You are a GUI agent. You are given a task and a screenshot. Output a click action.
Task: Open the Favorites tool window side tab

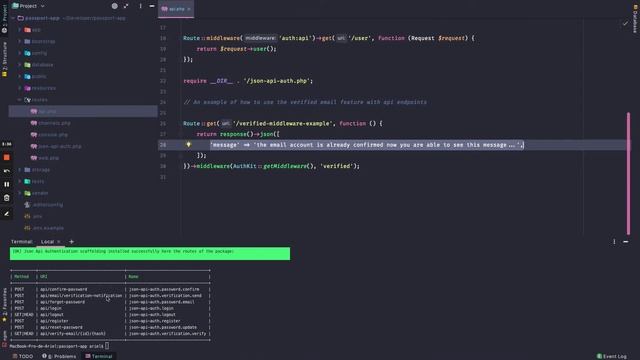[x=4, y=304]
